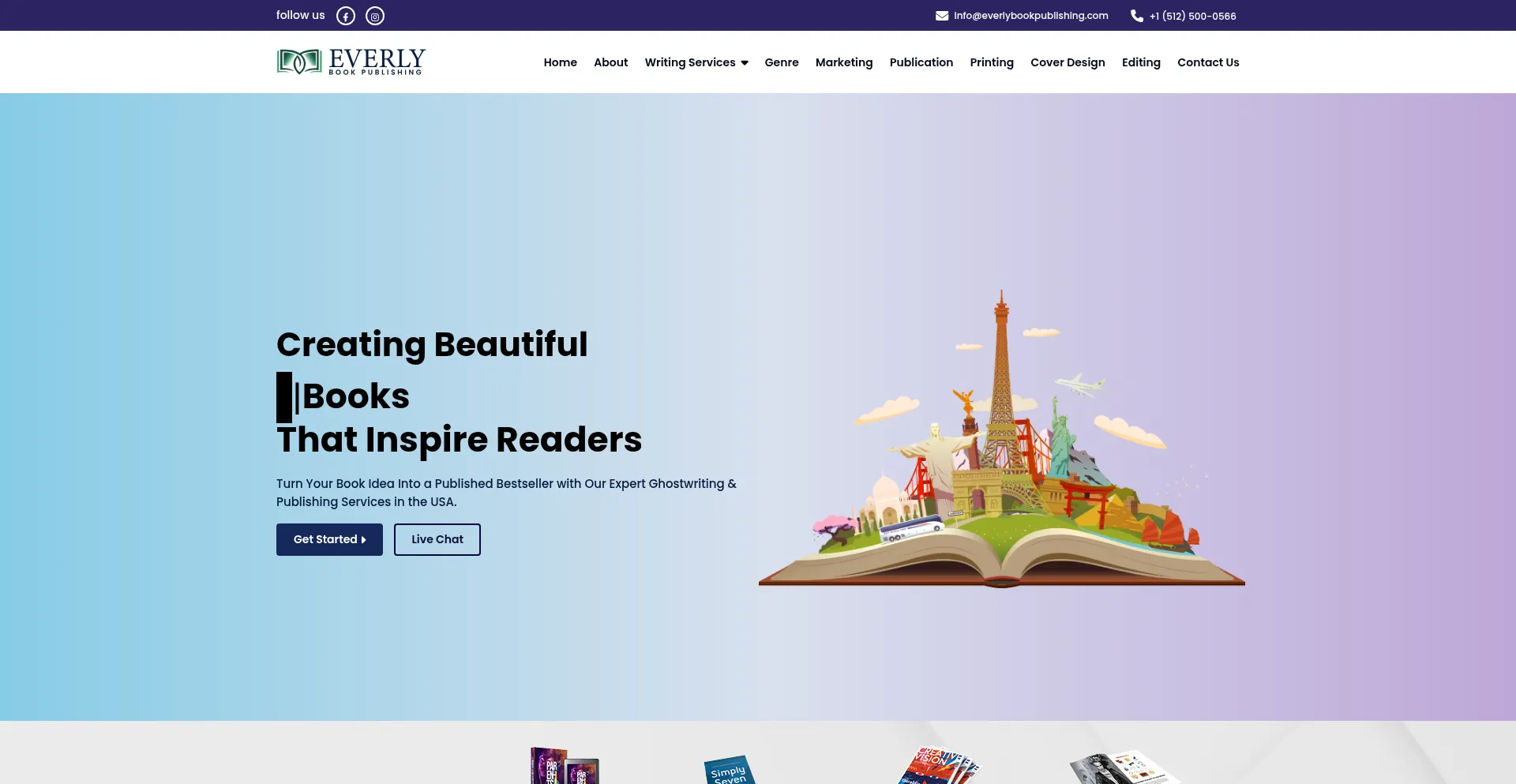This screenshot has width=1516, height=784.
Task: Call +1 (512) 500-0566 link
Action: pos(1192,16)
